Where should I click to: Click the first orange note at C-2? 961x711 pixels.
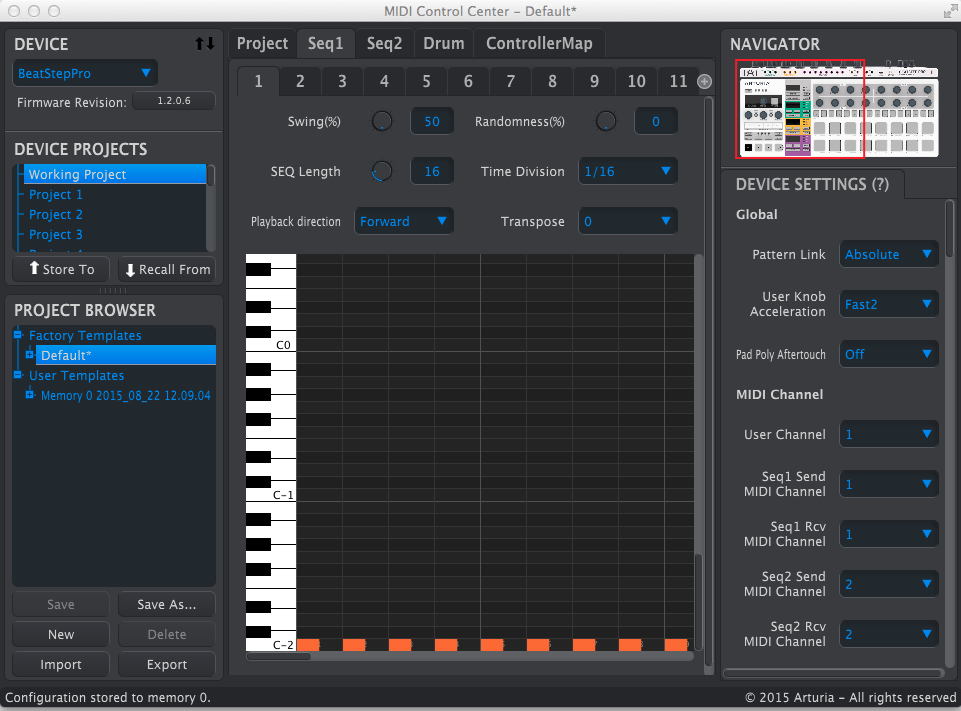coord(308,645)
